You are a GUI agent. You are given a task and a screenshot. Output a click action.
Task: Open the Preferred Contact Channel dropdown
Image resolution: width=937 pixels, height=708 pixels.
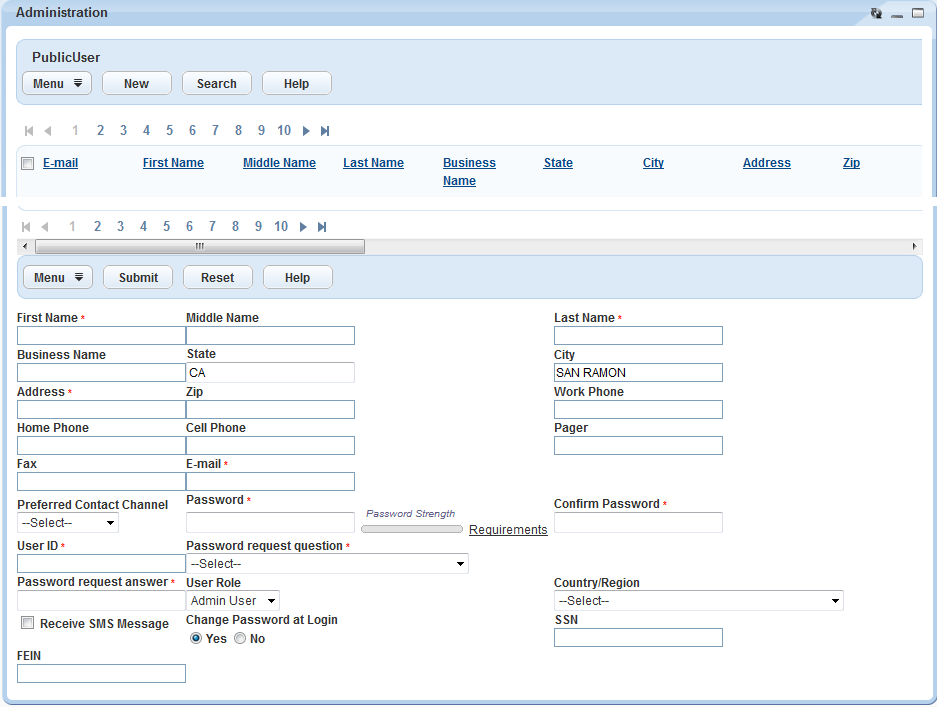(68, 523)
